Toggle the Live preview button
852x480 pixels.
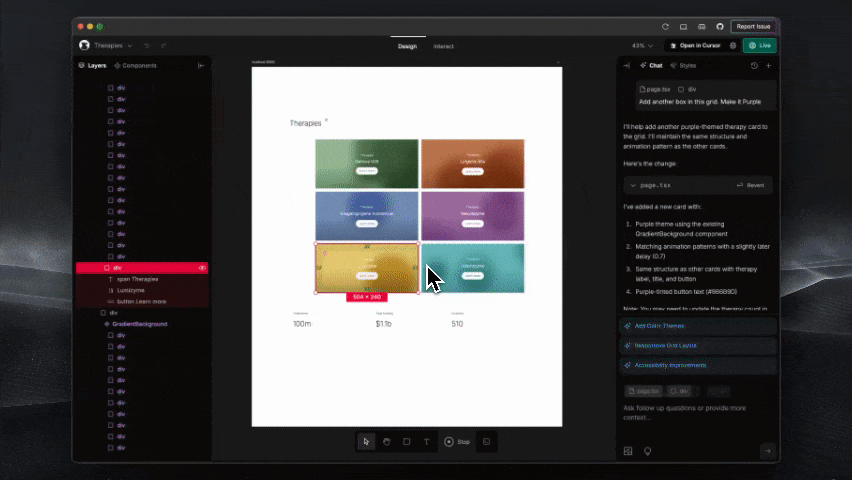[x=759, y=45]
